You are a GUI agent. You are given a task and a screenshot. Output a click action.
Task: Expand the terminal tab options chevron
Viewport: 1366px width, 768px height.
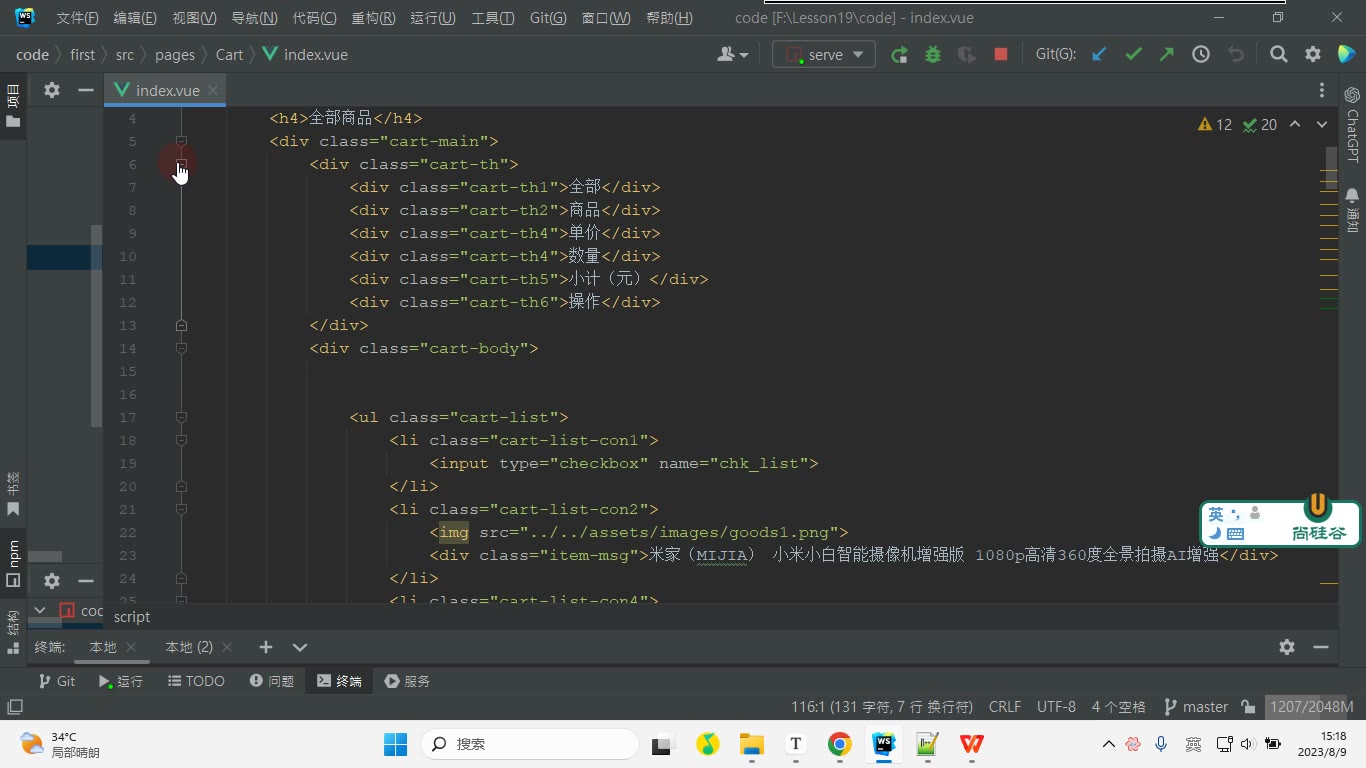click(x=299, y=647)
